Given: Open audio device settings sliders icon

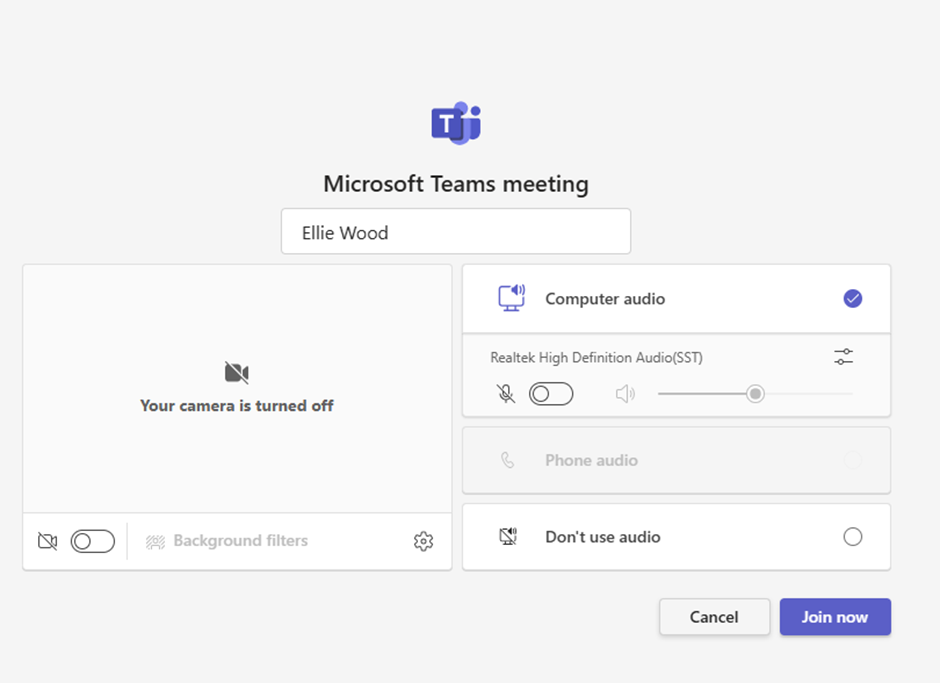Looking at the screenshot, I should (843, 357).
